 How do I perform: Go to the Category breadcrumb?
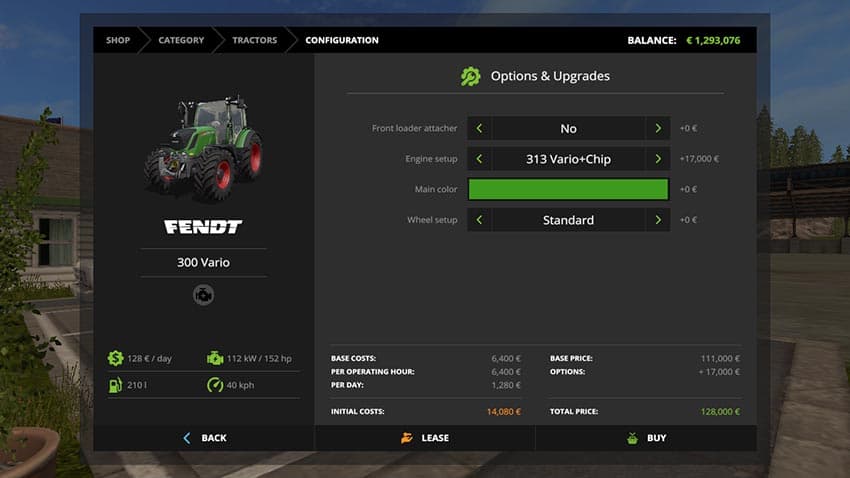tap(181, 40)
